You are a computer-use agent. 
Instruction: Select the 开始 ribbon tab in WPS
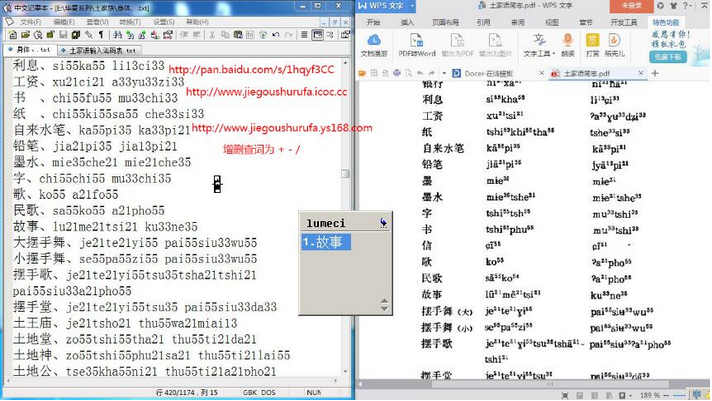click(373, 22)
